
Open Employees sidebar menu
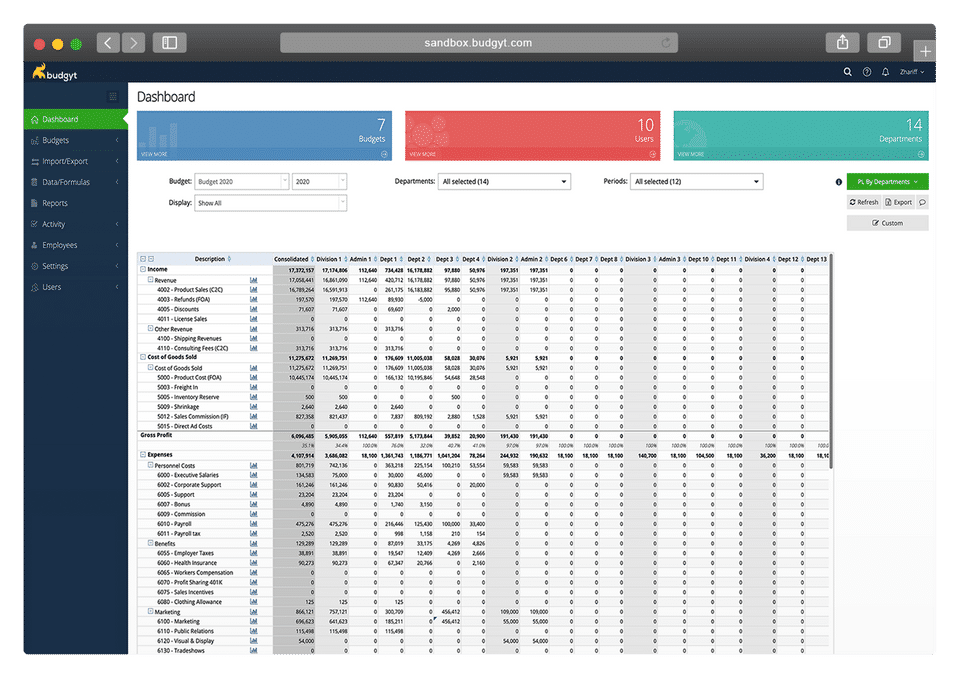coord(76,245)
